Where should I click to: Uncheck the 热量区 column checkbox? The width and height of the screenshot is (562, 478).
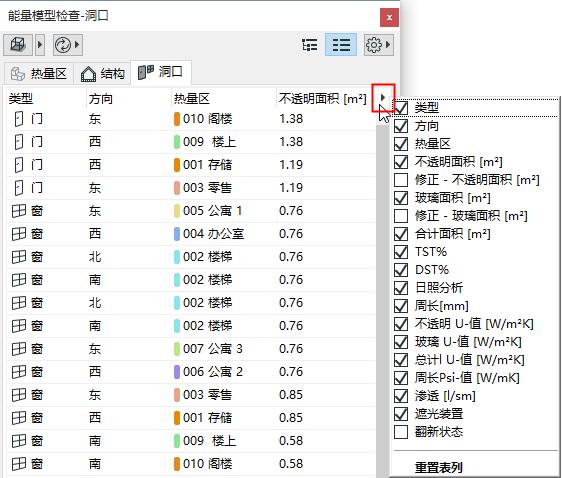tap(401, 144)
